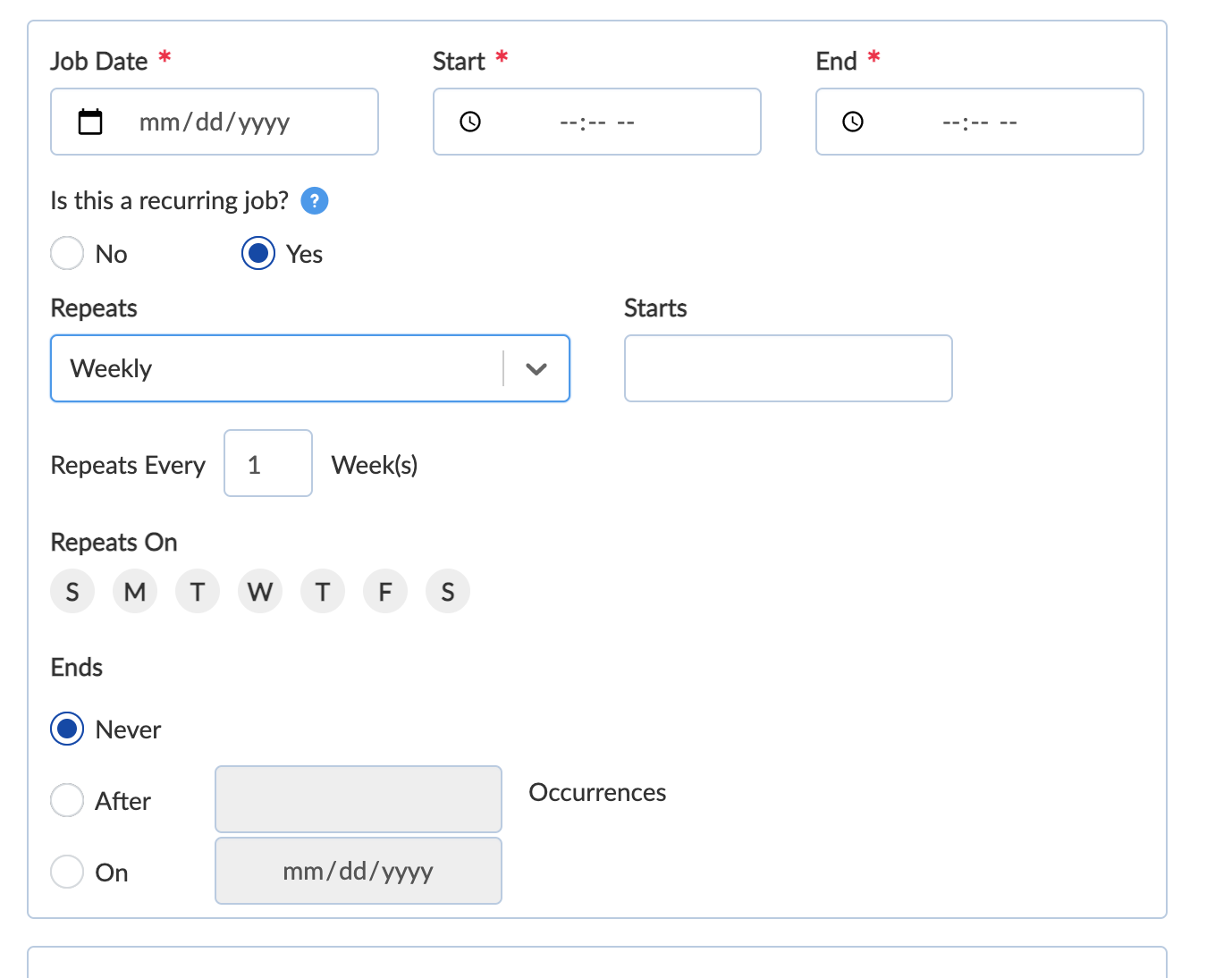Open the Job Date calendar icon
The height and width of the screenshot is (978, 1232).
[90, 122]
